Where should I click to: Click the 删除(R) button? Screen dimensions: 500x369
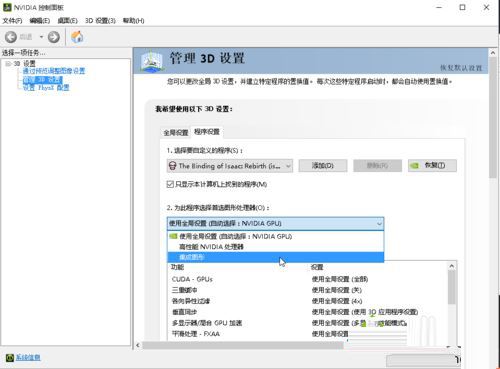tap(377, 165)
